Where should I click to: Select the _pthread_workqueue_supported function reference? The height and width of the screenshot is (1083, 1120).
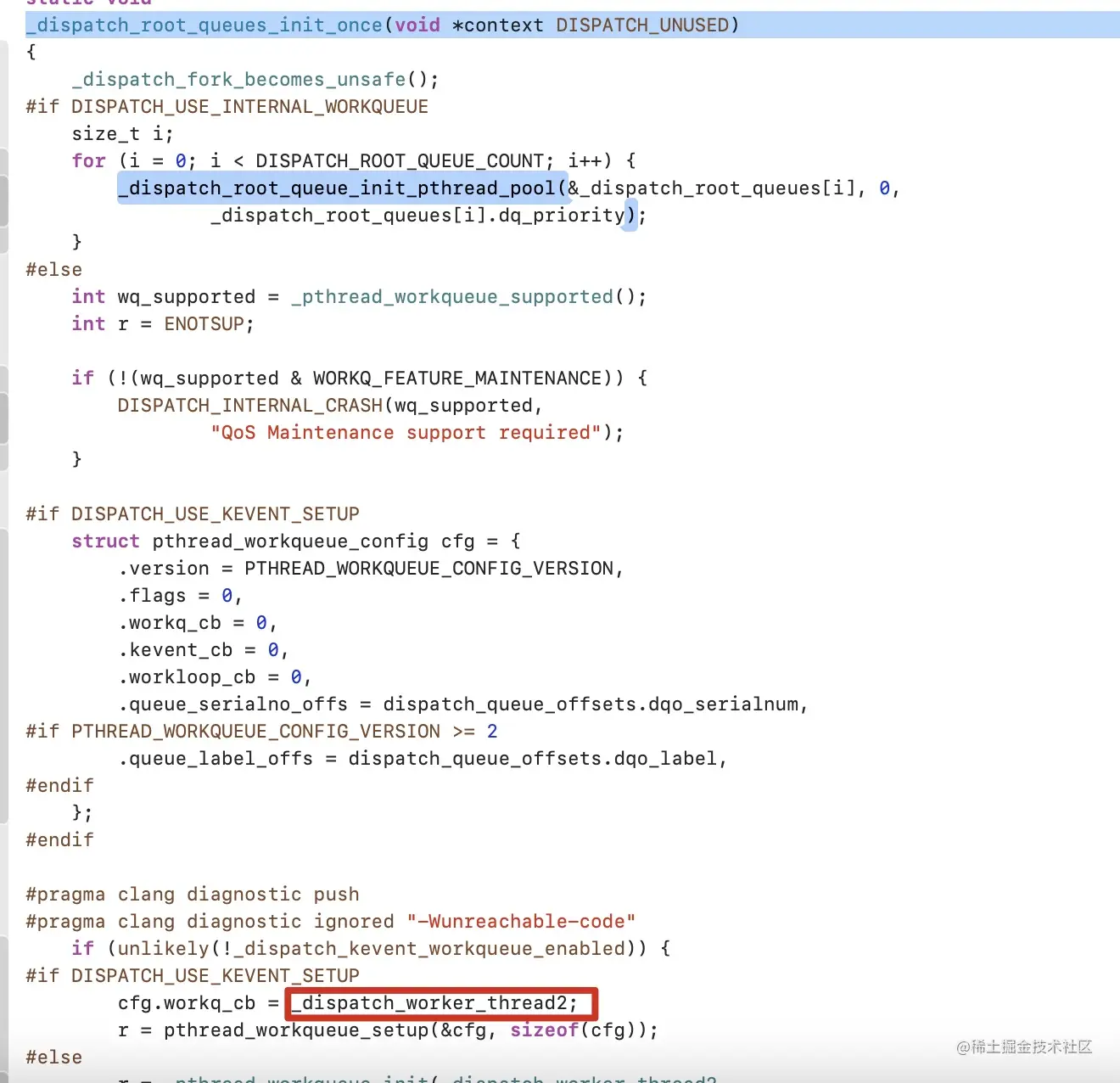click(453, 296)
